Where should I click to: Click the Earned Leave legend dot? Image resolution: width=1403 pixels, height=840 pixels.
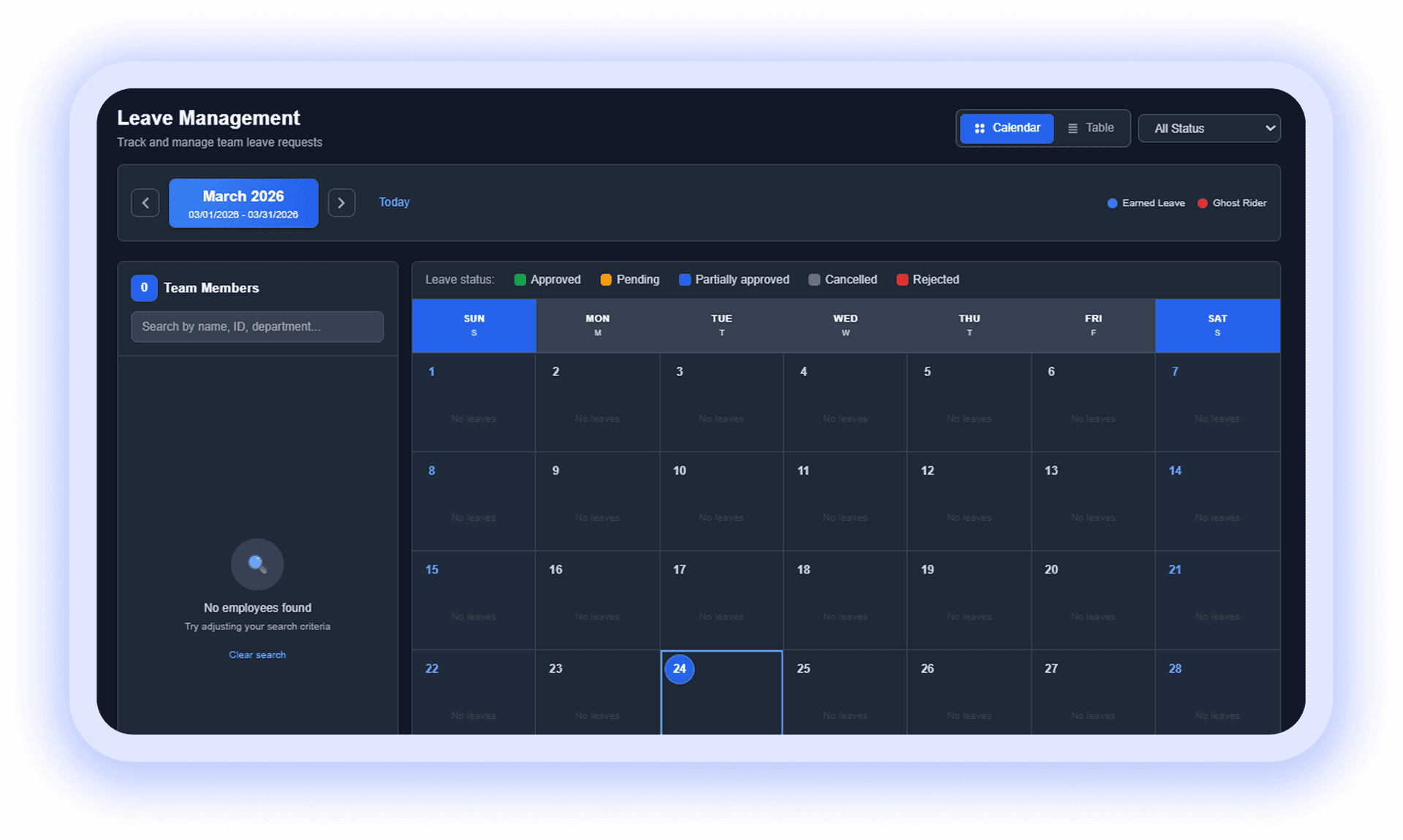click(1112, 203)
